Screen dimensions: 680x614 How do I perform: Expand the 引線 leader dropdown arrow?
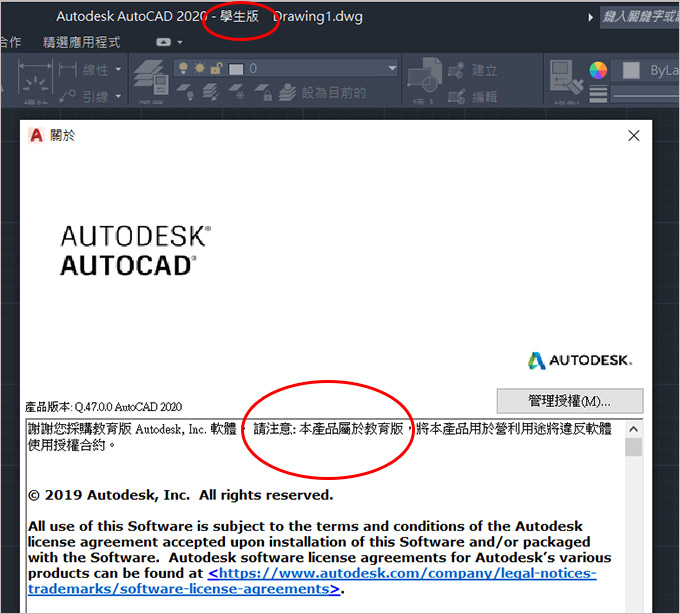[118, 96]
